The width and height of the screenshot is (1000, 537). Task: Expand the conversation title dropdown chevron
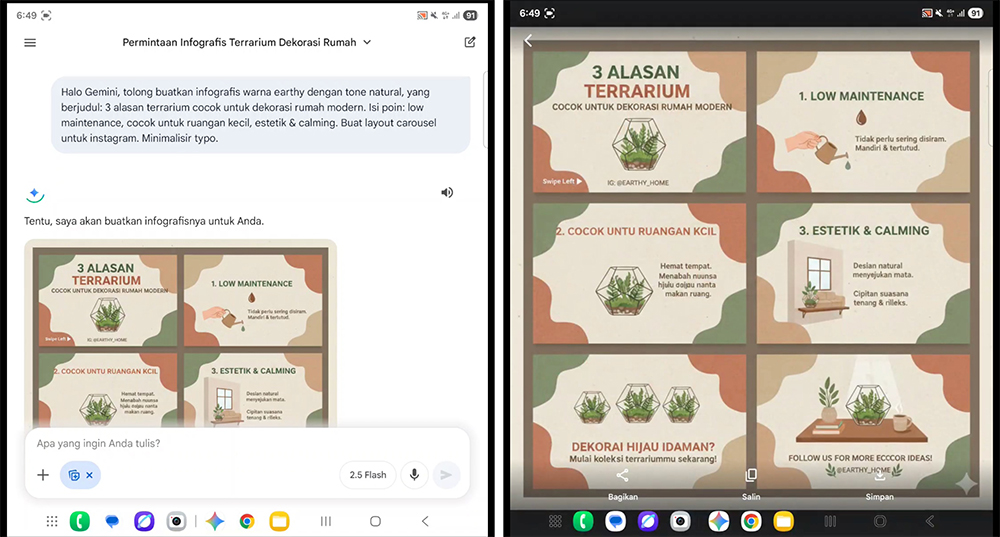367,43
